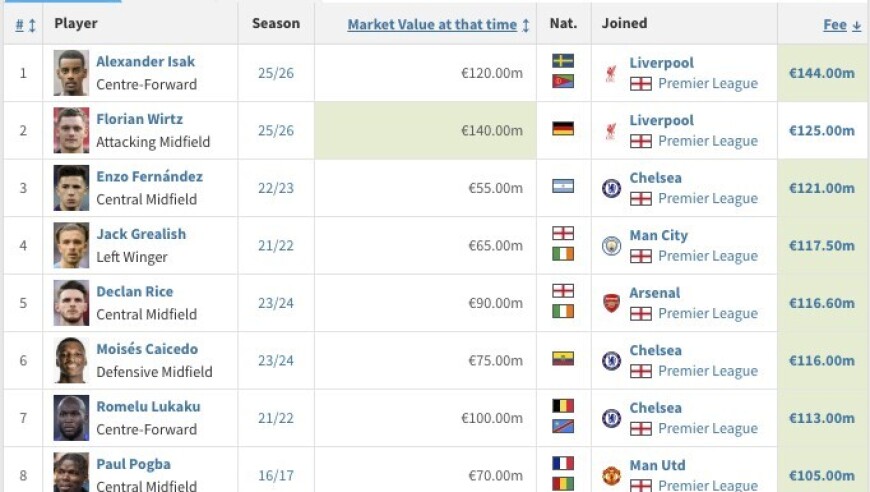Open the 23/24 season link for Declan Rice
This screenshot has width=870, height=492.
[x=276, y=303]
